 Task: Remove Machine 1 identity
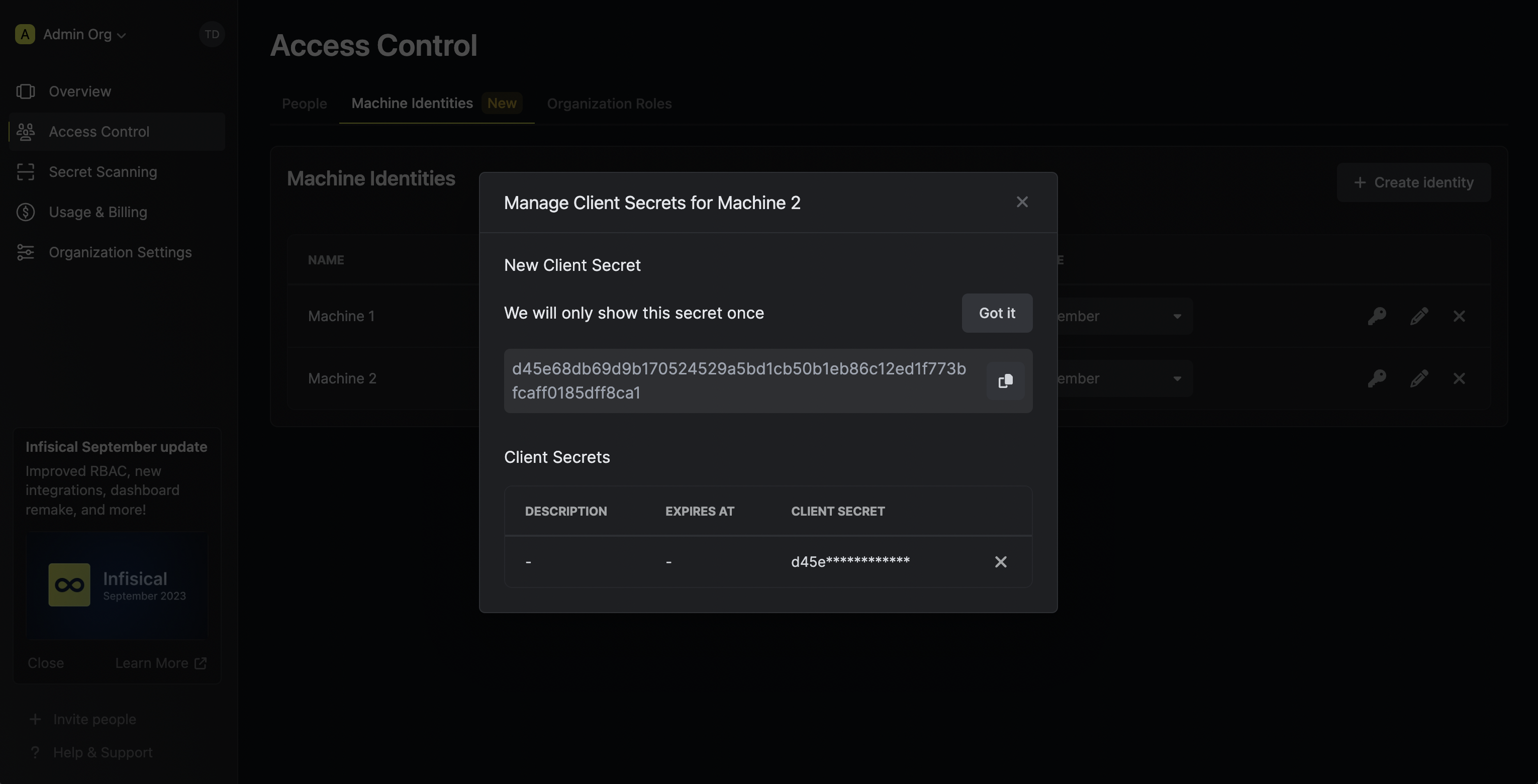tap(1459, 316)
